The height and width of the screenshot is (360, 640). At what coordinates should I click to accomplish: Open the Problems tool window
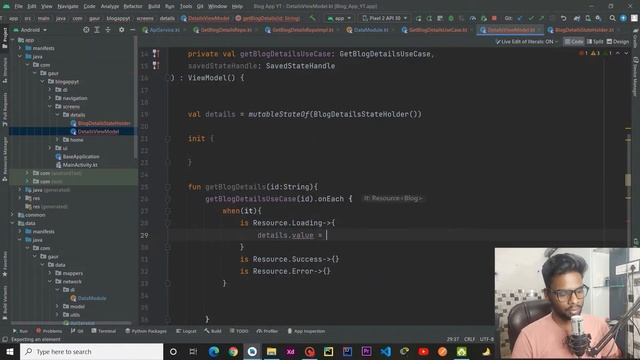click(x=49, y=331)
